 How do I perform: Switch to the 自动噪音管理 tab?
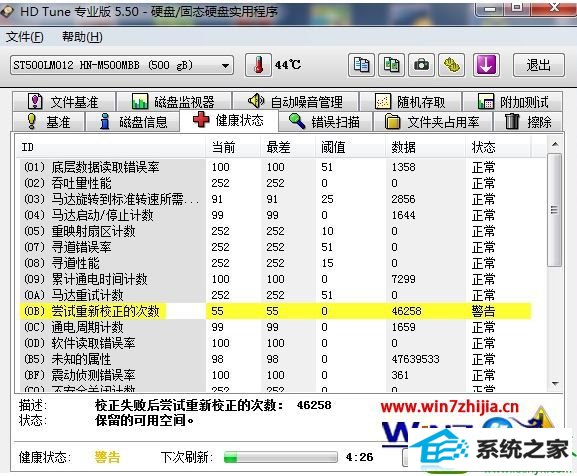click(x=295, y=102)
